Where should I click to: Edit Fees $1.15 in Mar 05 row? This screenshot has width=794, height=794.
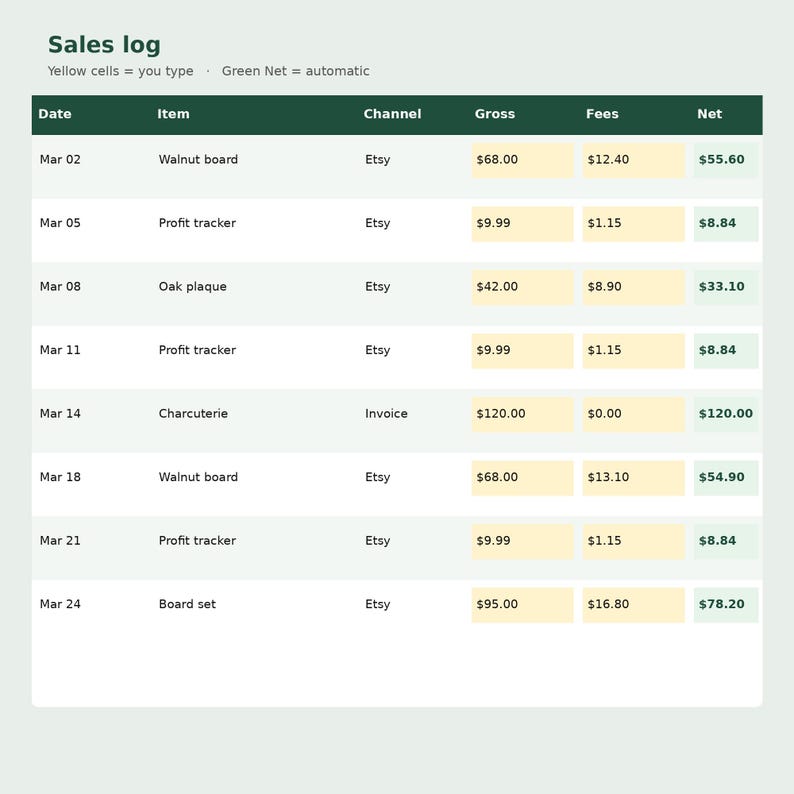click(x=633, y=224)
